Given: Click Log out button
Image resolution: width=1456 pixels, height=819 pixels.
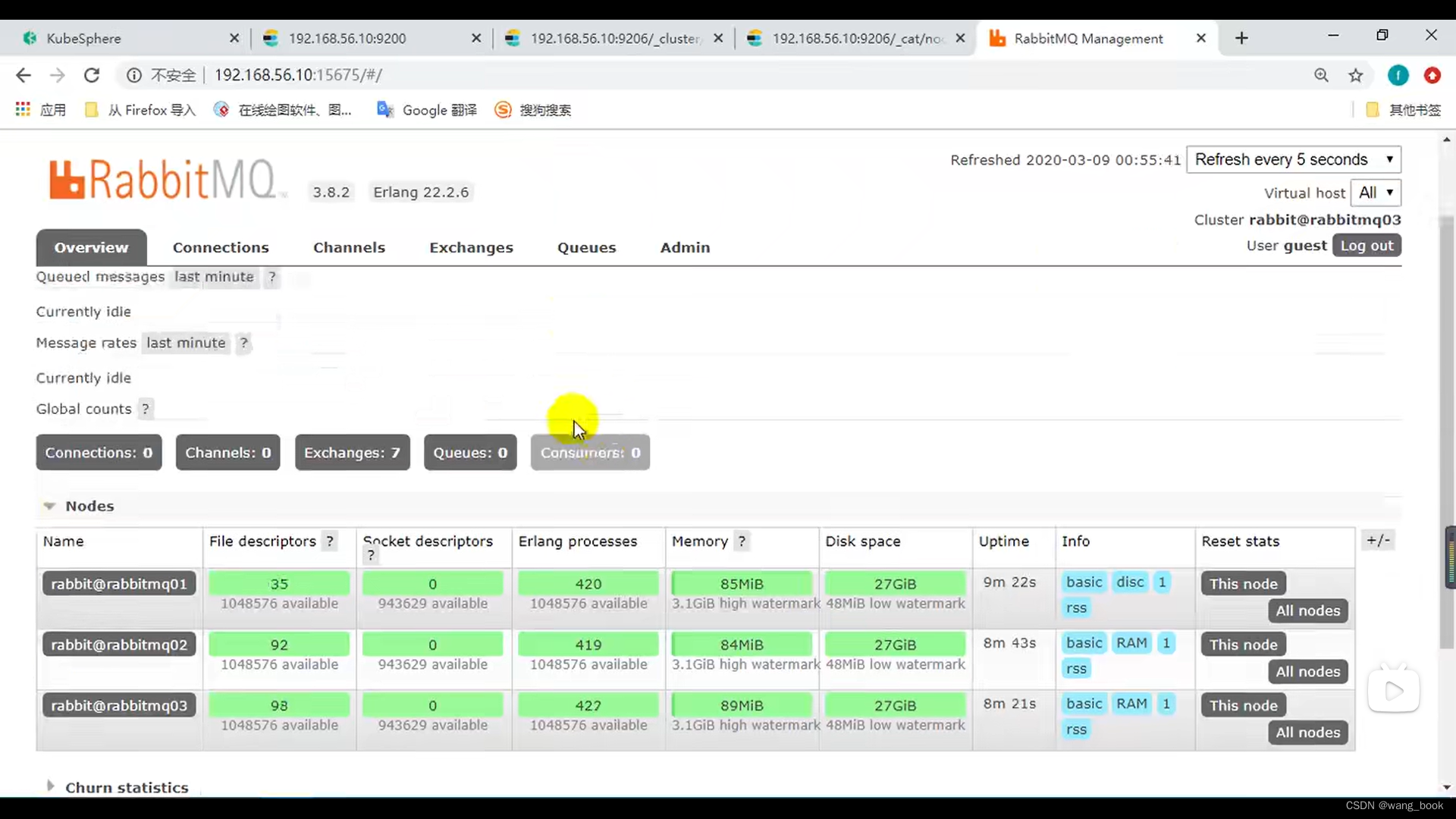Looking at the screenshot, I should point(1367,244).
